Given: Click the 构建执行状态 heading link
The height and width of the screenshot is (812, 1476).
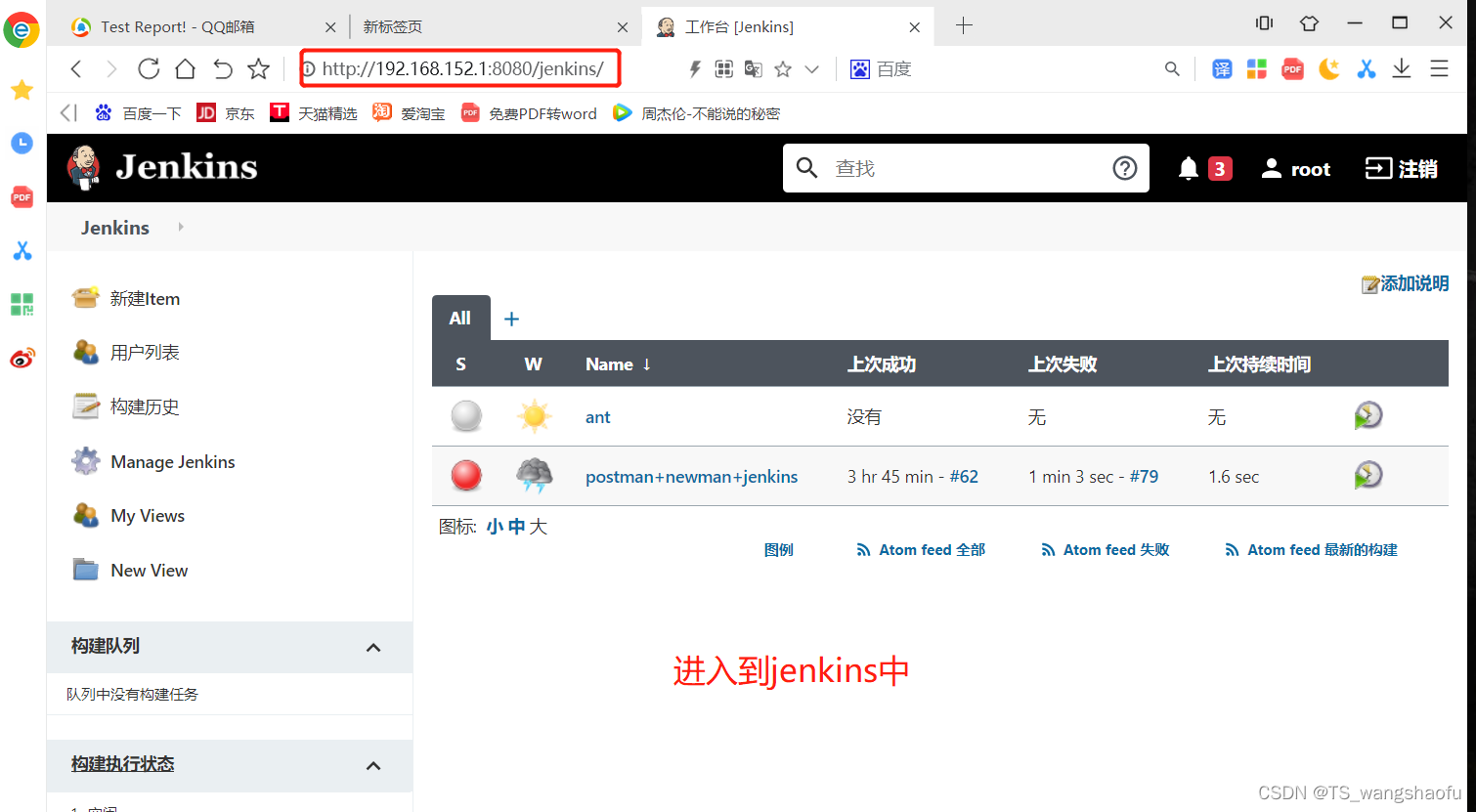Looking at the screenshot, I should click(122, 764).
